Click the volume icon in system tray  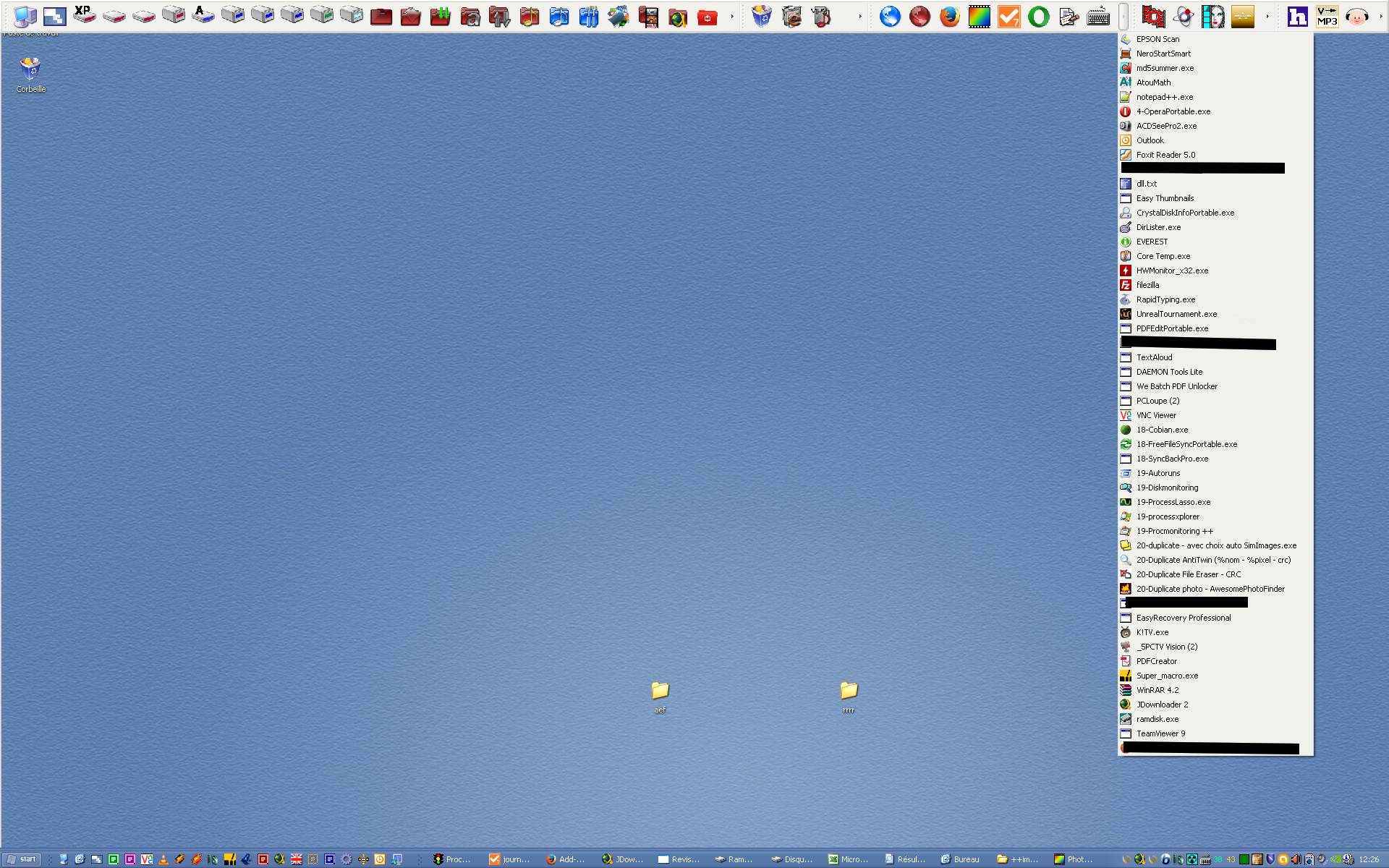click(1296, 859)
